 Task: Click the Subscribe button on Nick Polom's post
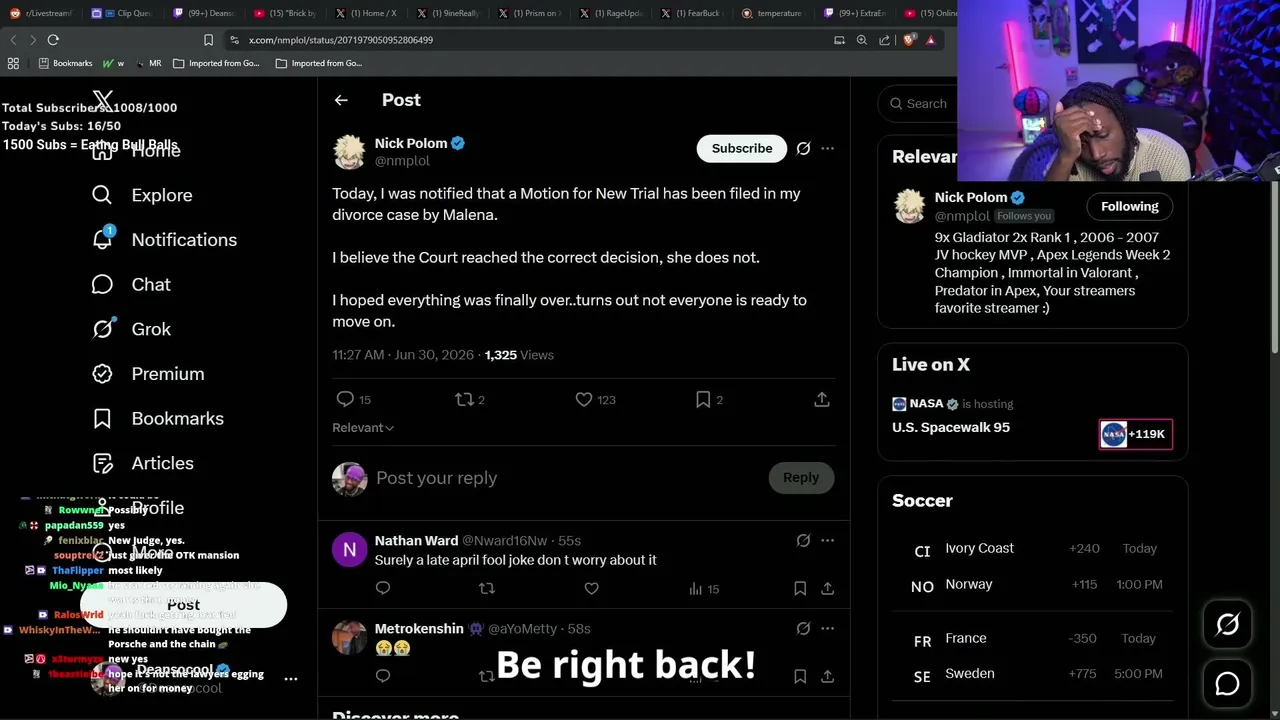(x=742, y=148)
